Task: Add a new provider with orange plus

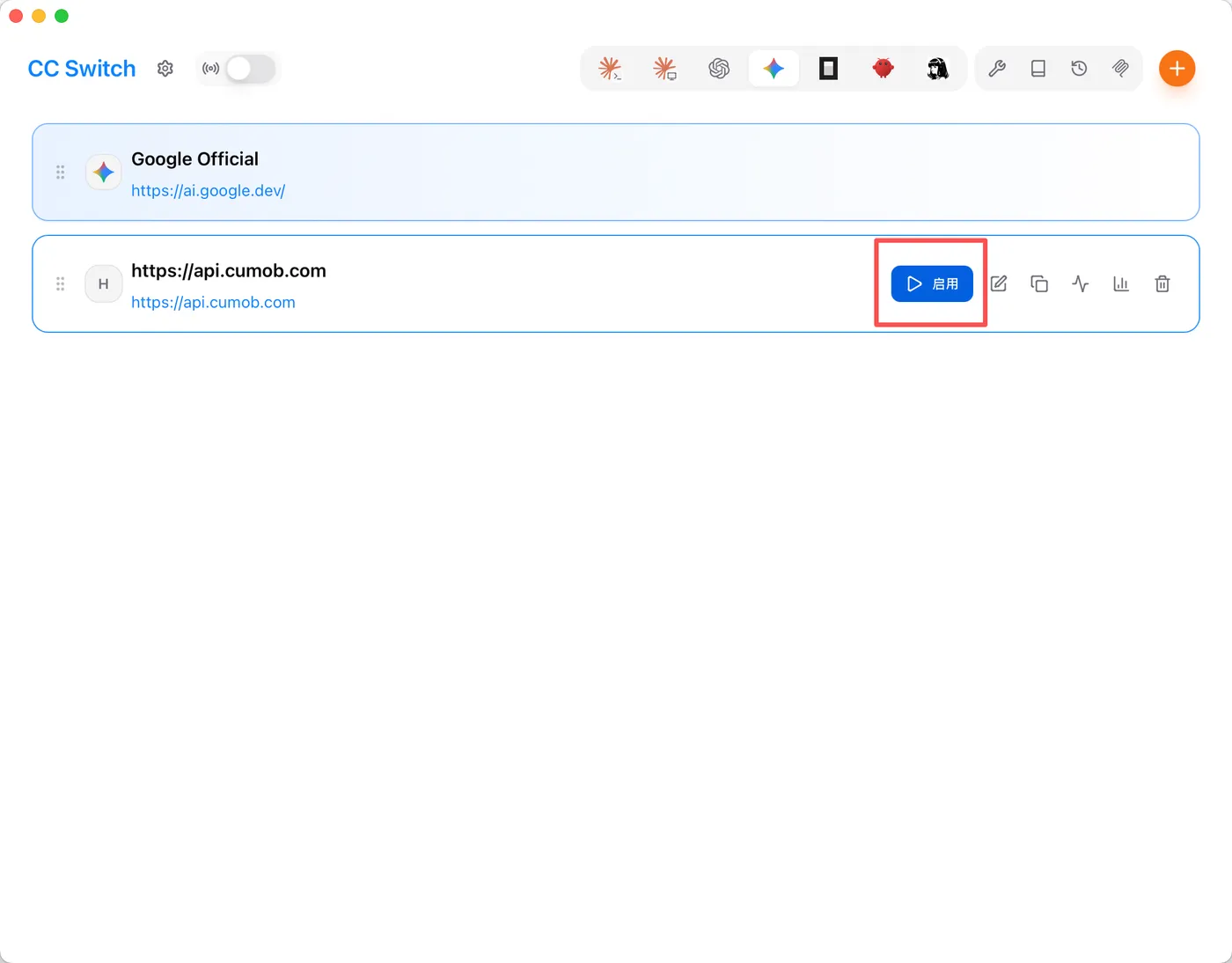Action: [x=1177, y=69]
